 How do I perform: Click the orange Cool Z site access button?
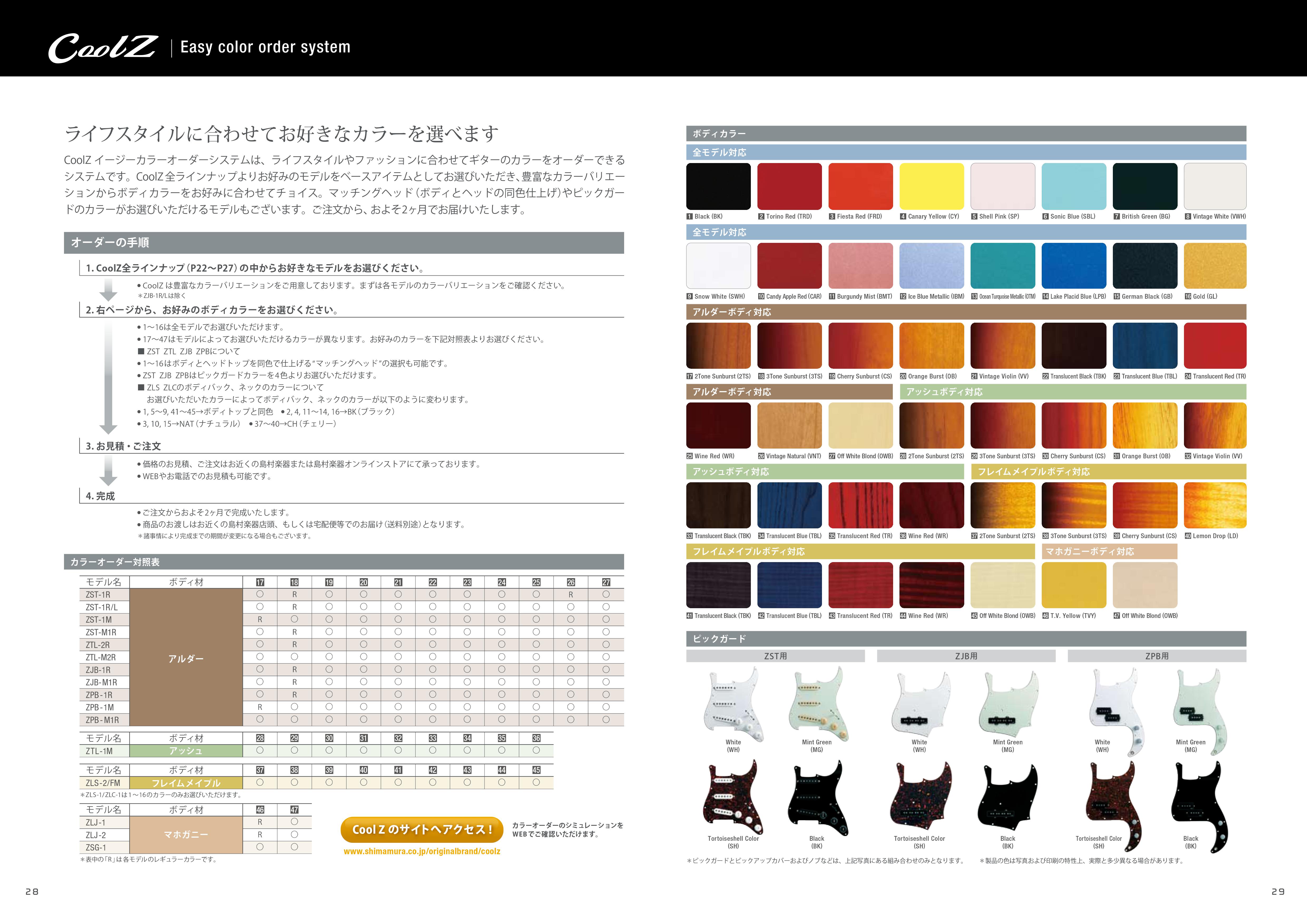click(x=422, y=829)
